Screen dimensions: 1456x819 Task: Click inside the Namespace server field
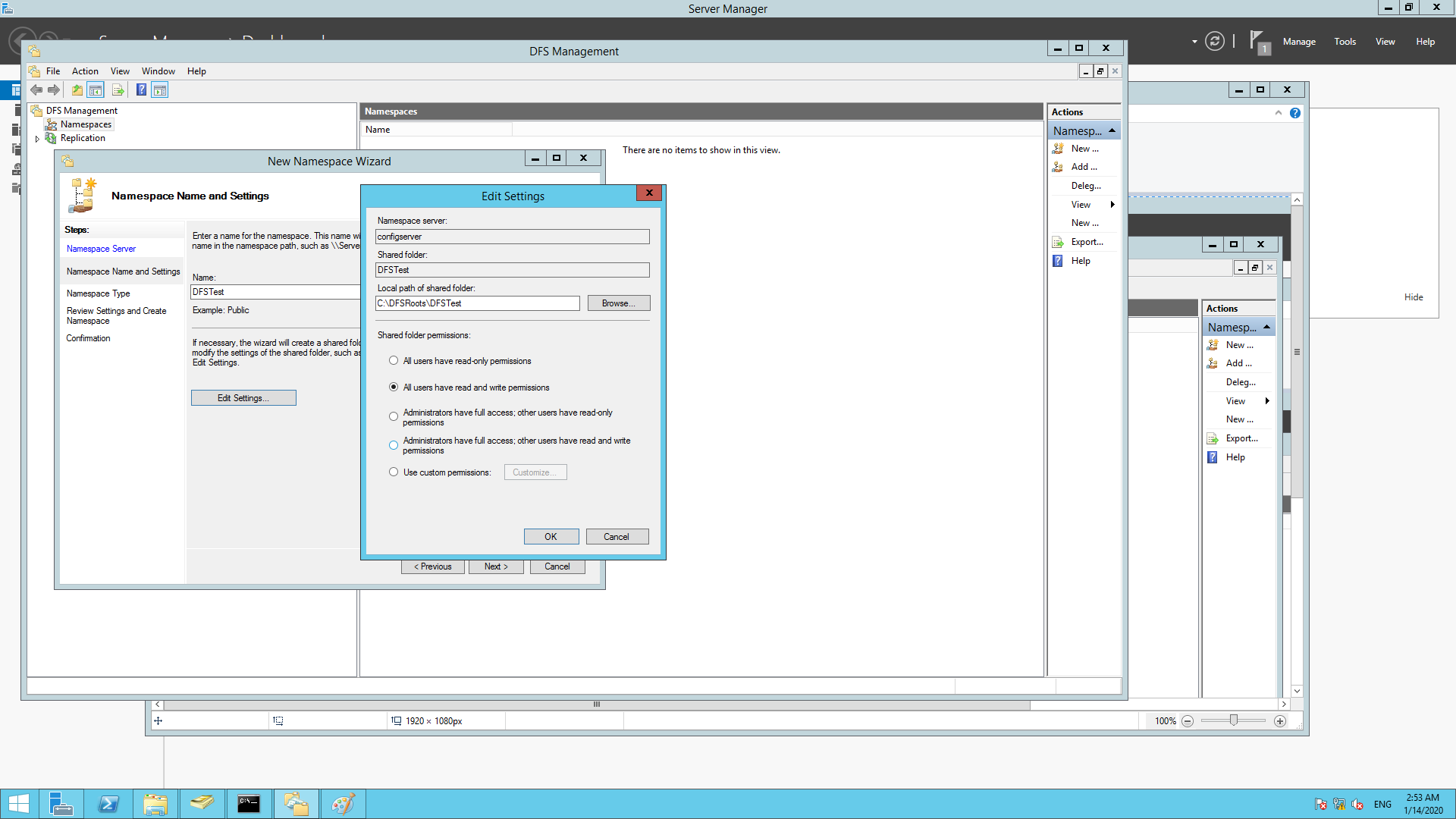pos(513,237)
